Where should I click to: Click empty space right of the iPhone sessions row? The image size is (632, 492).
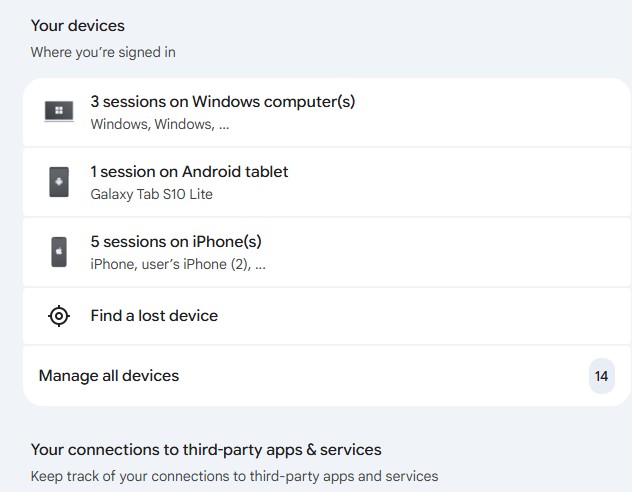pyautogui.click(x=500, y=252)
